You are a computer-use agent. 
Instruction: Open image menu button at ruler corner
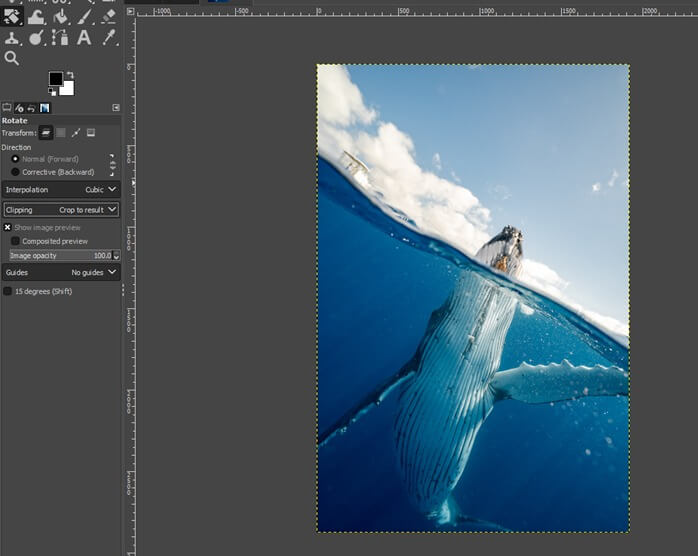click(130, 12)
